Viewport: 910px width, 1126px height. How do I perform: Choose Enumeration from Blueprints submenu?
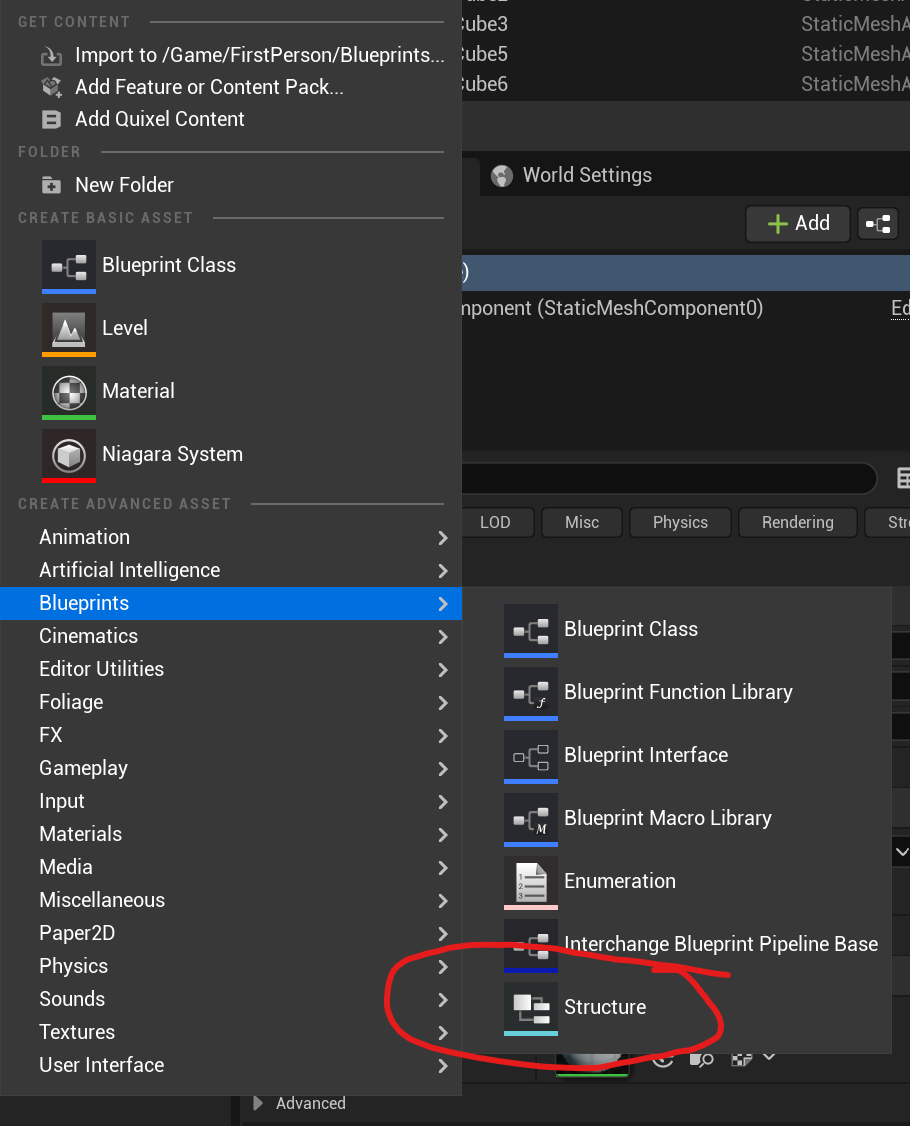(x=677, y=883)
